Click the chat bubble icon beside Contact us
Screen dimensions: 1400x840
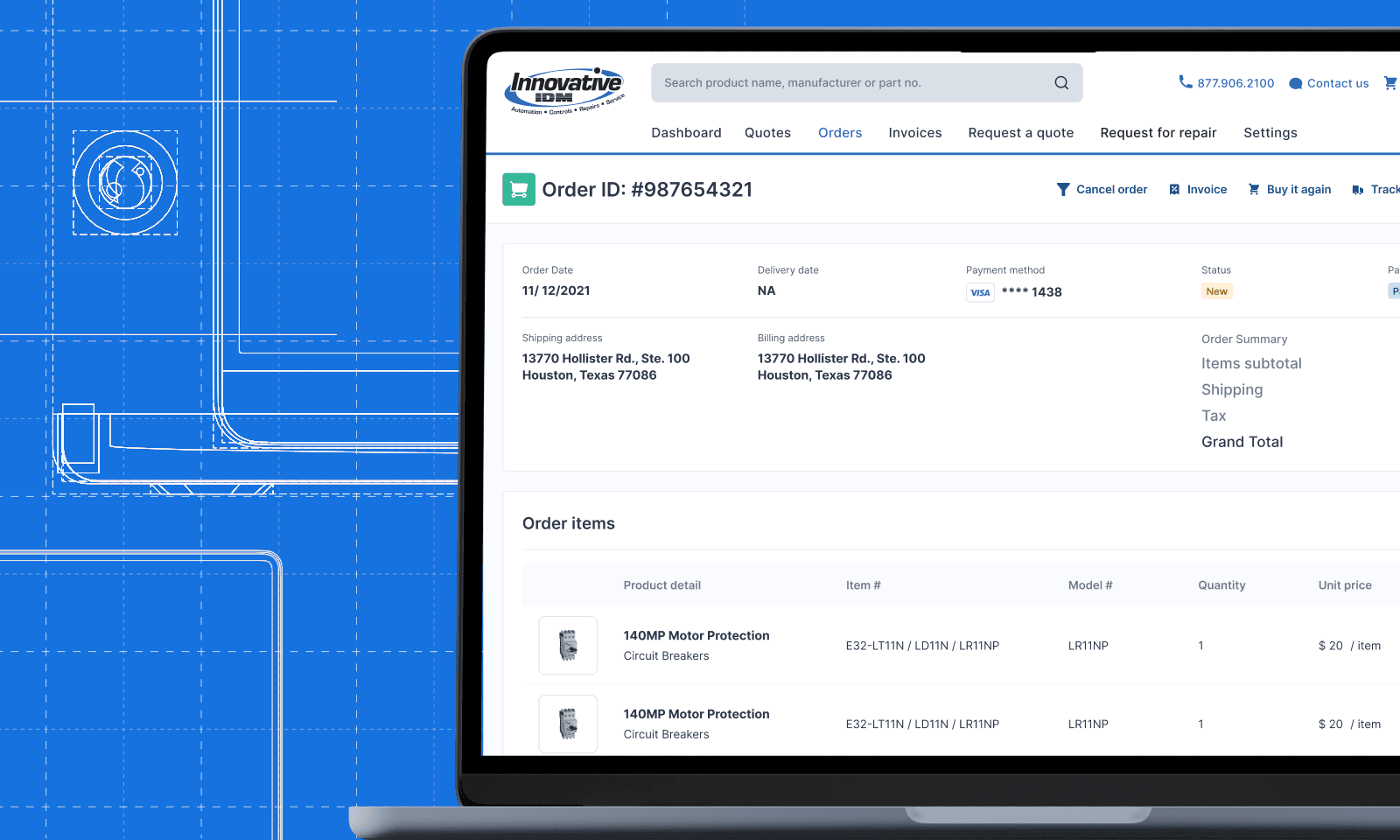(1296, 84)
